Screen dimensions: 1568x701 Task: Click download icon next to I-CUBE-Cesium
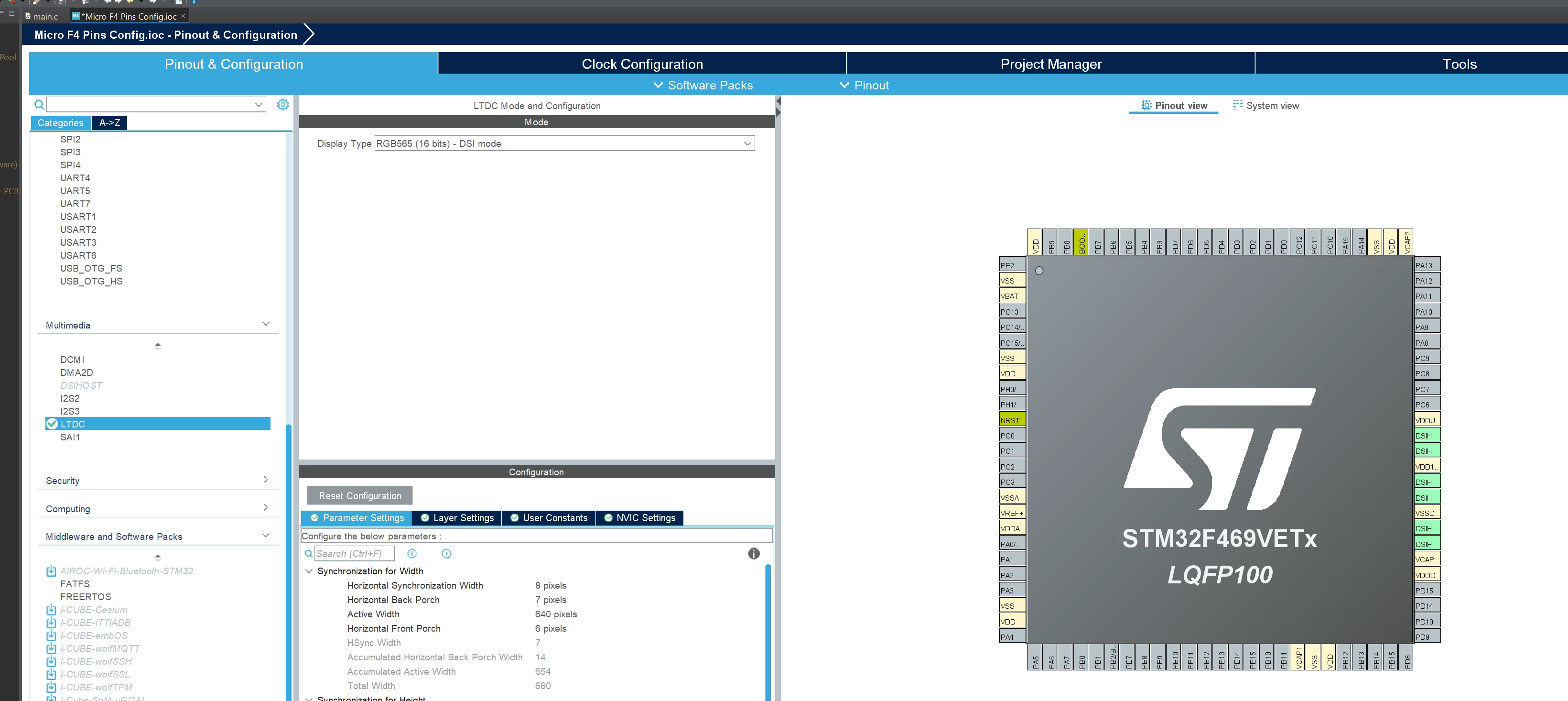tap(51, 610)
